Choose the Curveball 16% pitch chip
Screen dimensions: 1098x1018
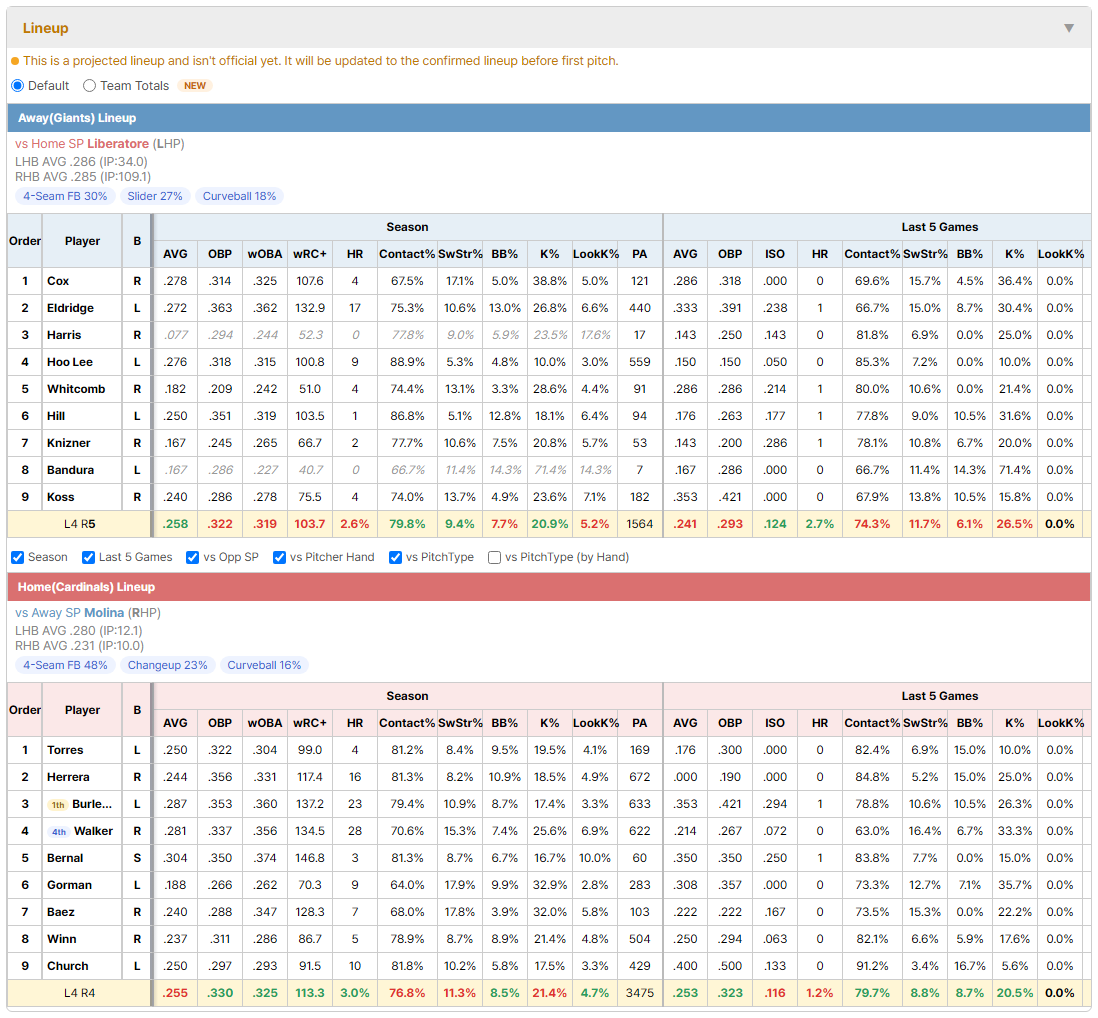tap(264, 665)
